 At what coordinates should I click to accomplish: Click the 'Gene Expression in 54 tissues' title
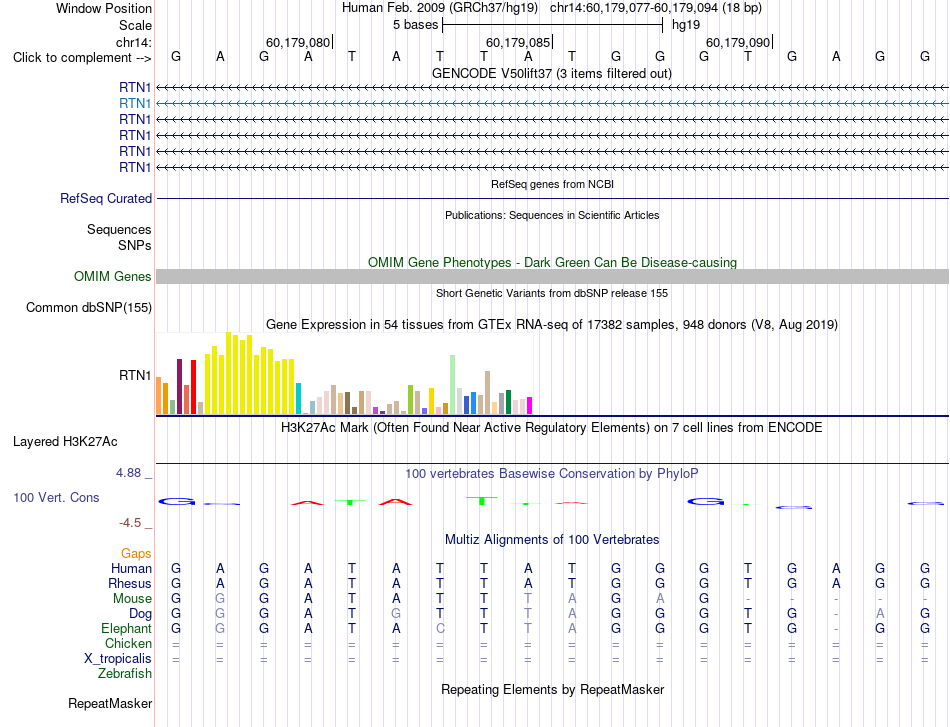552,325
